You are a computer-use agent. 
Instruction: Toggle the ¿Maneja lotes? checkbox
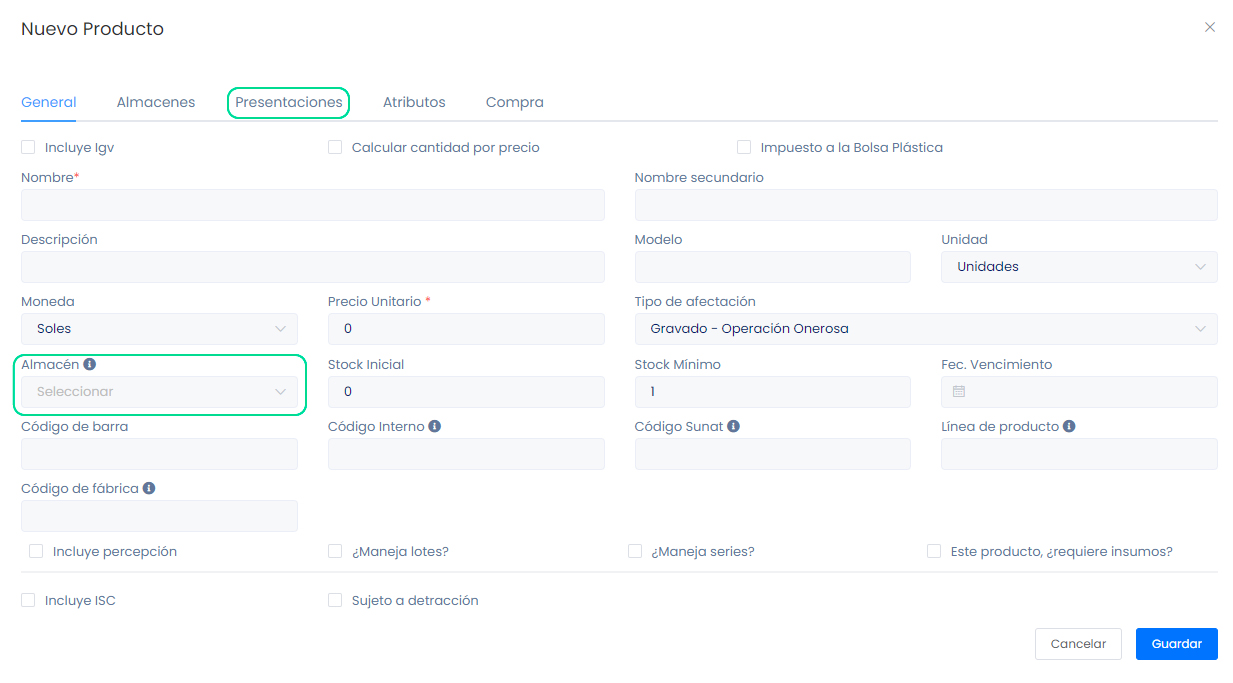[x=335, y=551]
